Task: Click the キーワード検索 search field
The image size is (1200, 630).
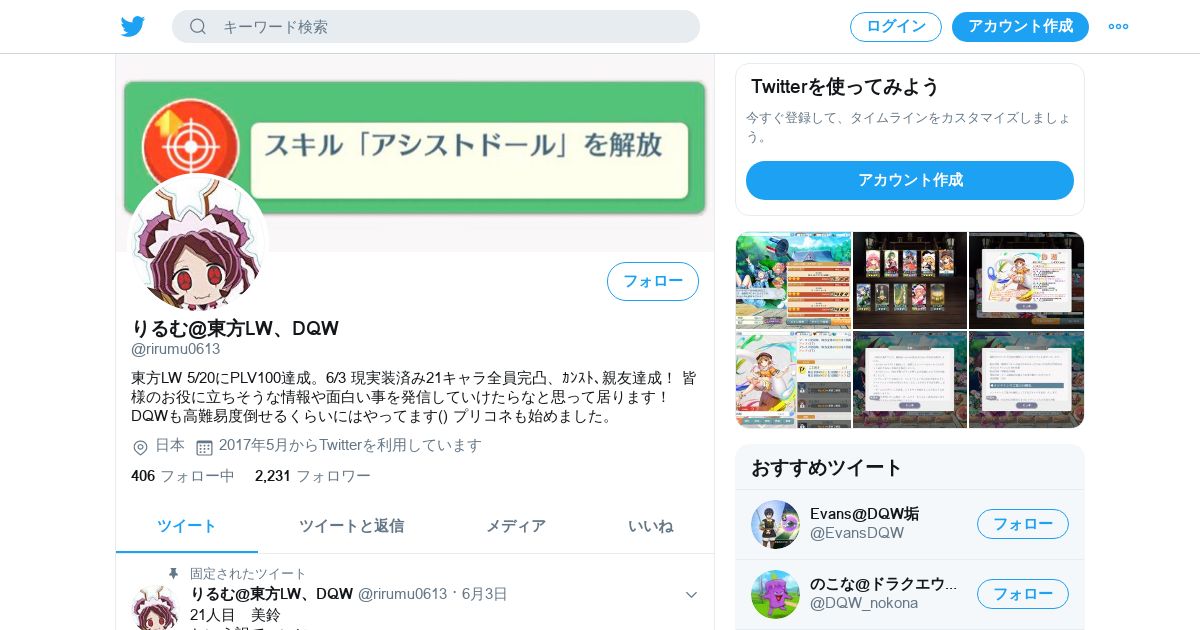Action: [x=436, y=27]
